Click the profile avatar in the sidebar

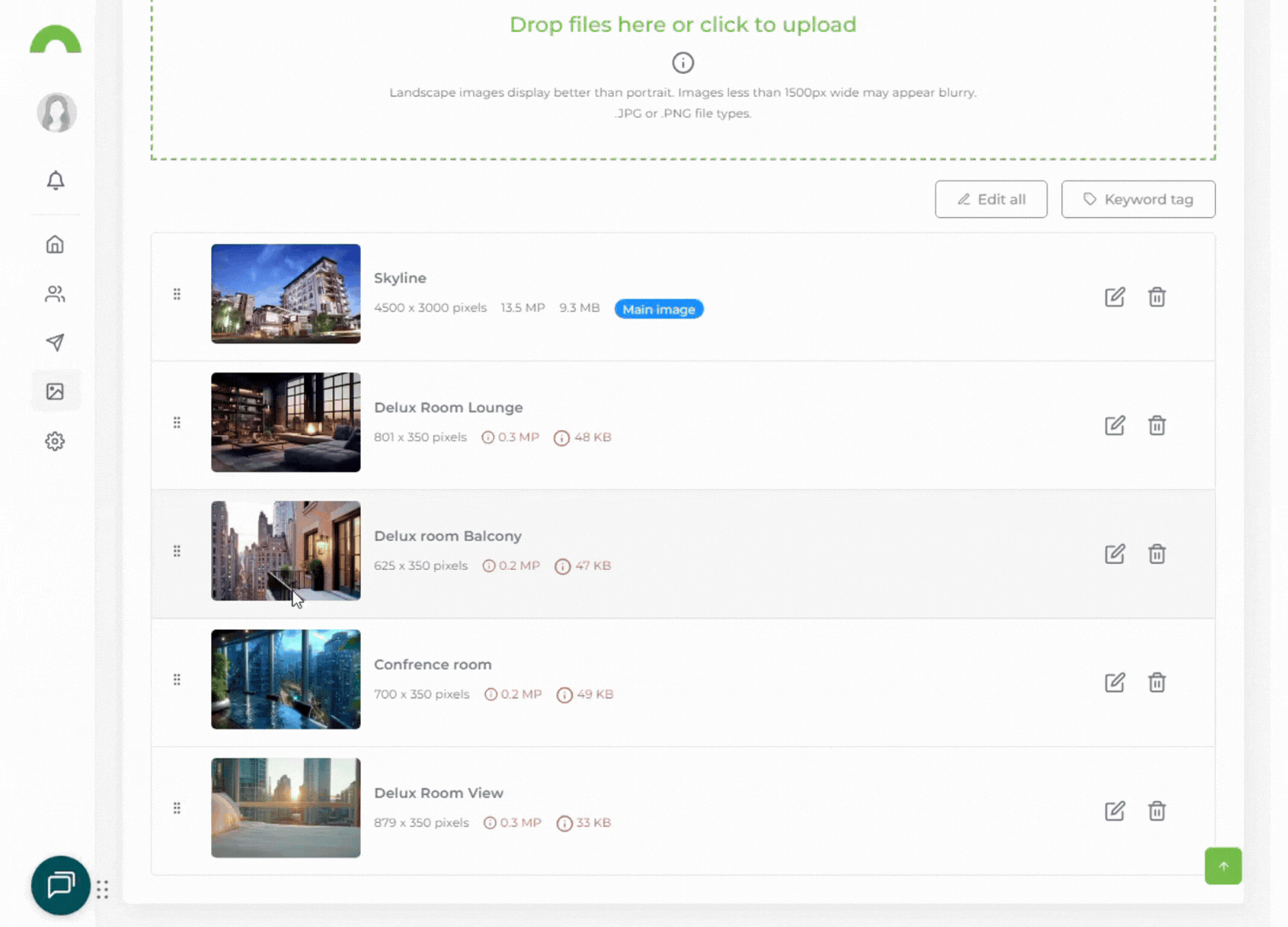tap(55, 112)
